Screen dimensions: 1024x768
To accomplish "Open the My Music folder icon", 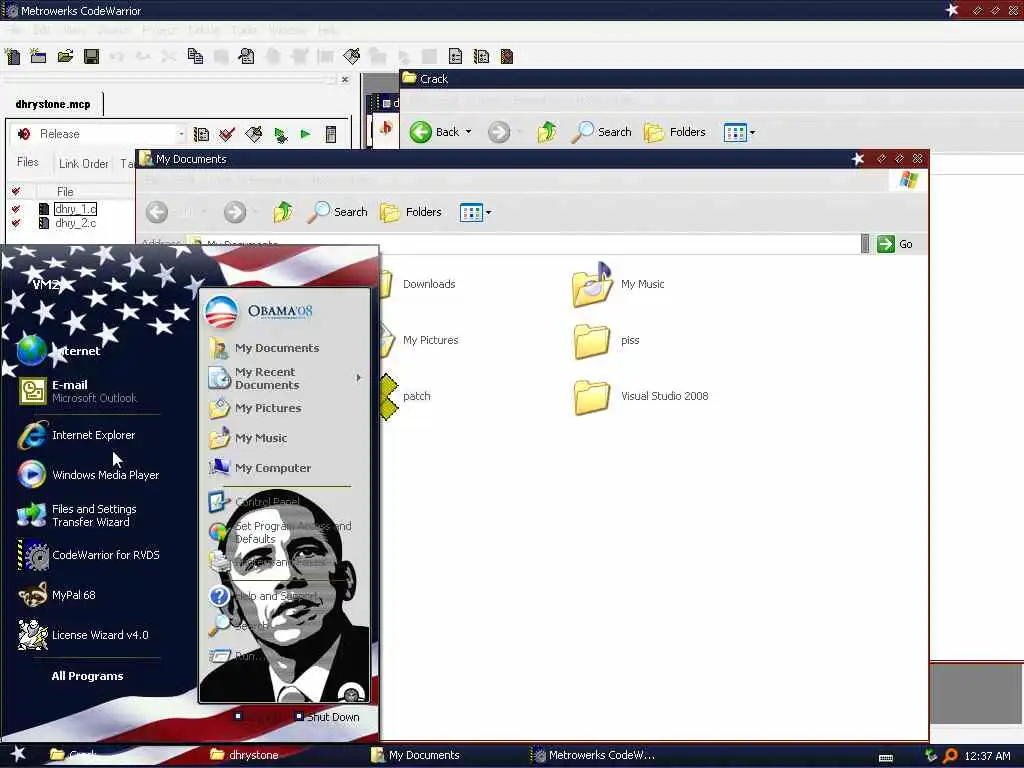I will tap(592, 285).
